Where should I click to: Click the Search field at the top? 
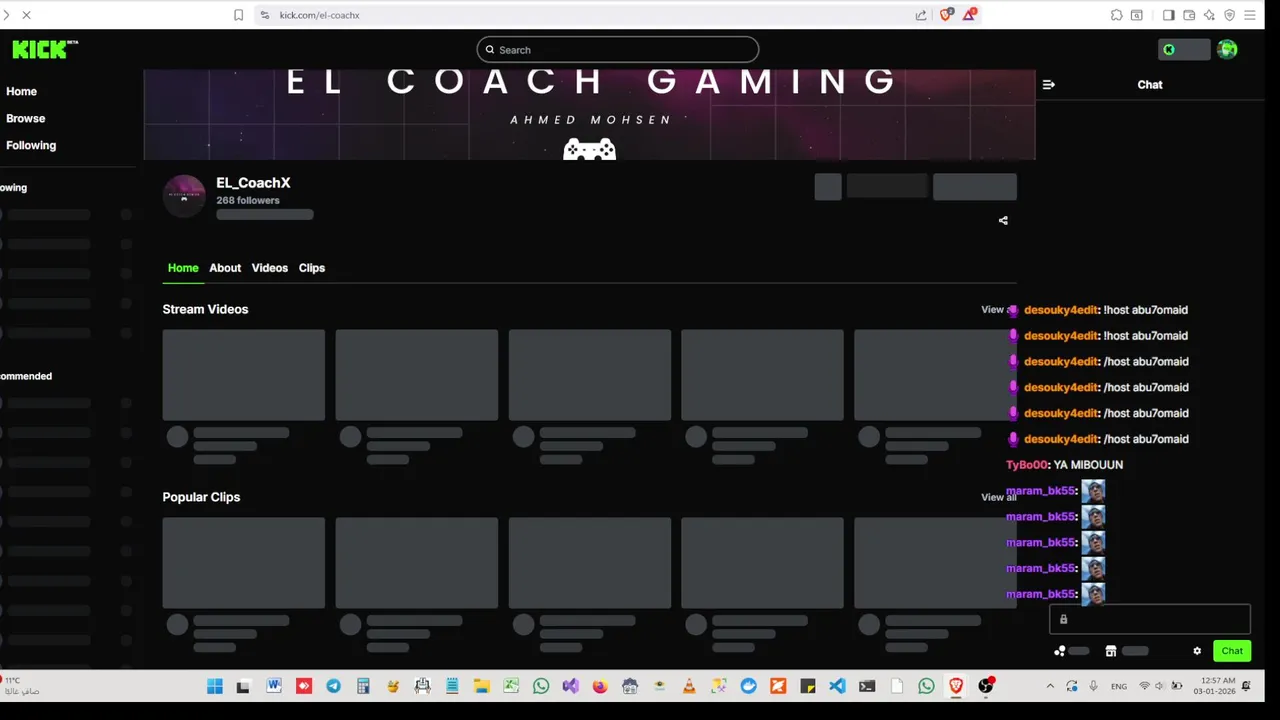(x=618, y=49)
